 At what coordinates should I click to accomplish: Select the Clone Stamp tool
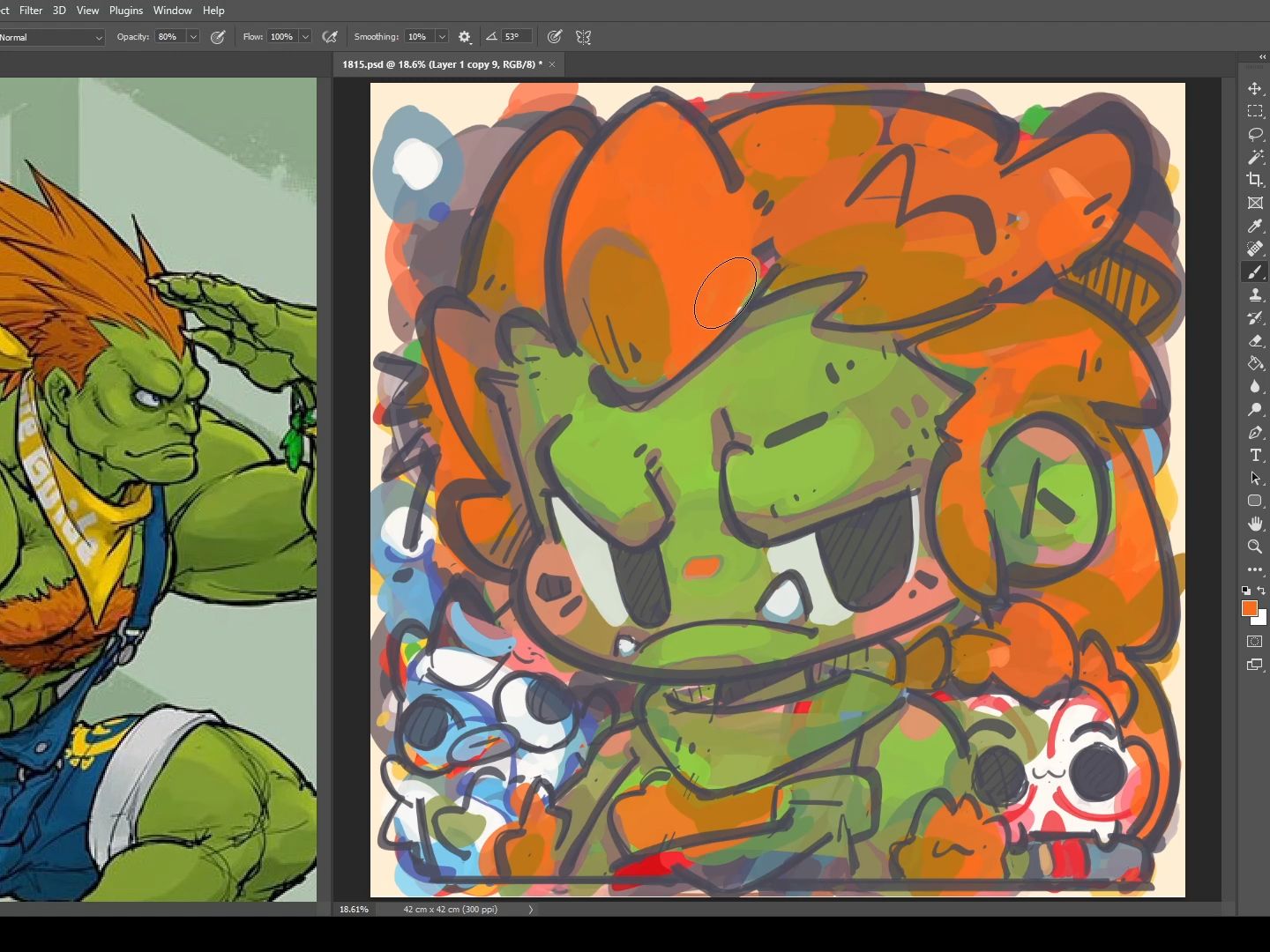[x=1255, y=294]
